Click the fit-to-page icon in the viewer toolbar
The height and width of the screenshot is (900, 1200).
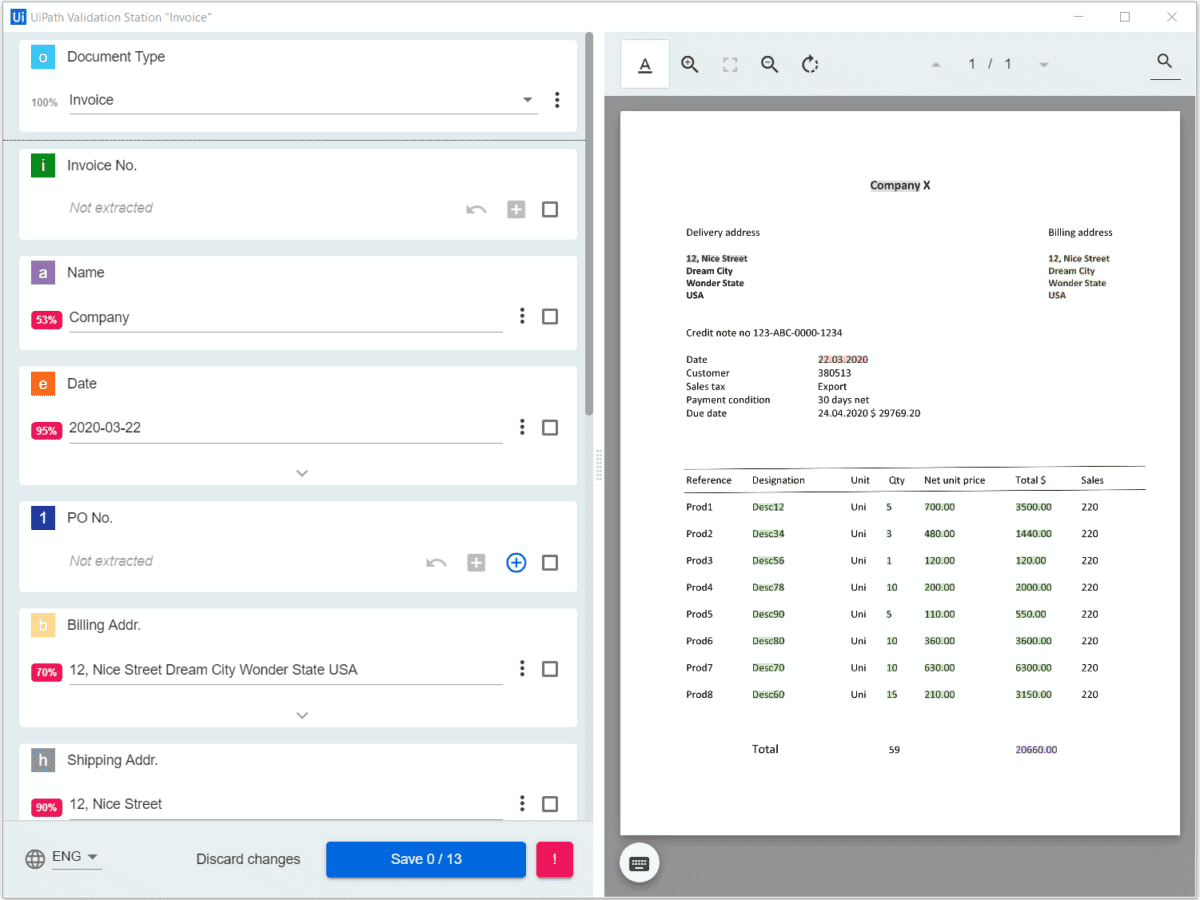(x=729, y=63)
